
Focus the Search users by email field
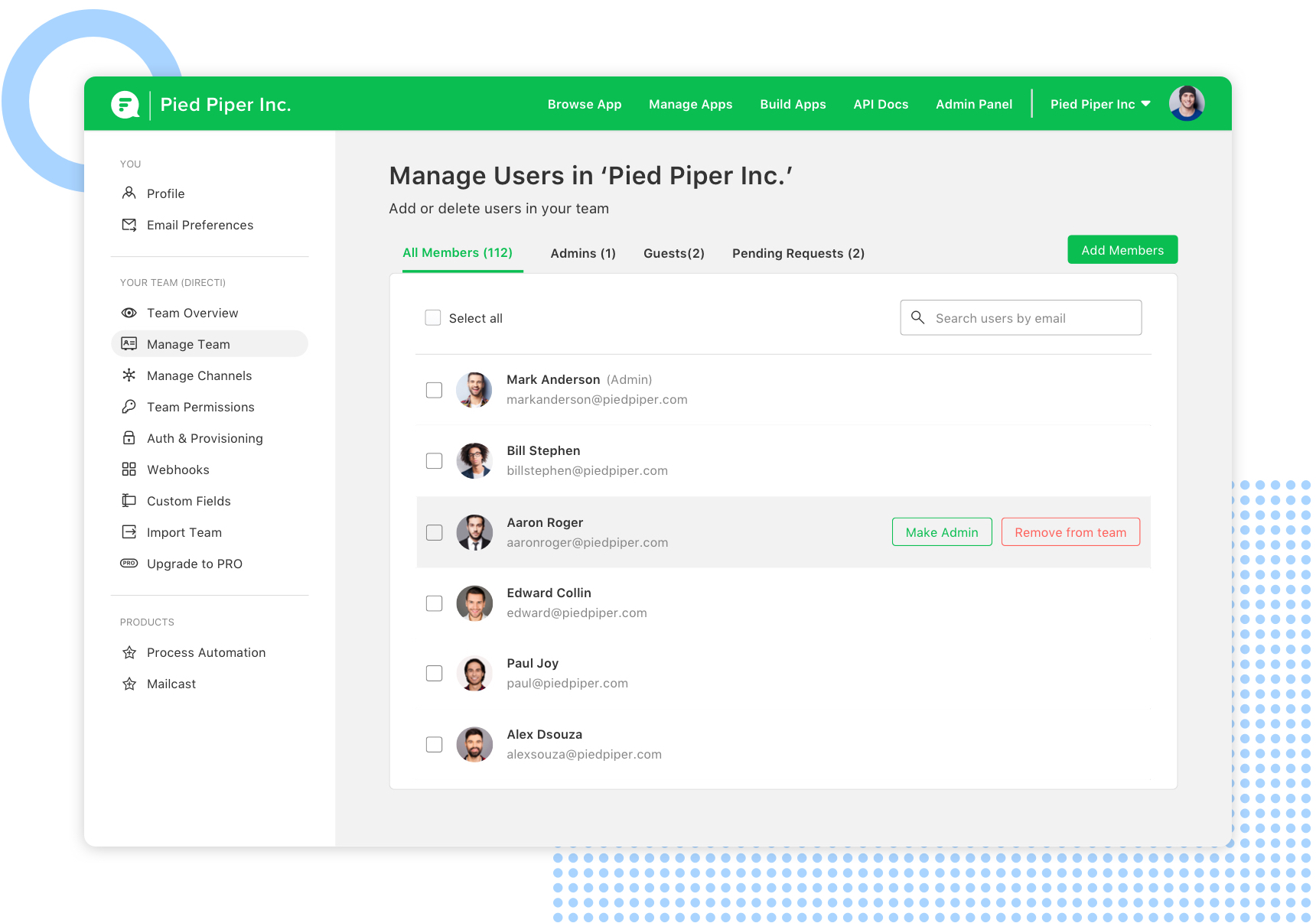pyautogui.click(x=1021, y=317)
